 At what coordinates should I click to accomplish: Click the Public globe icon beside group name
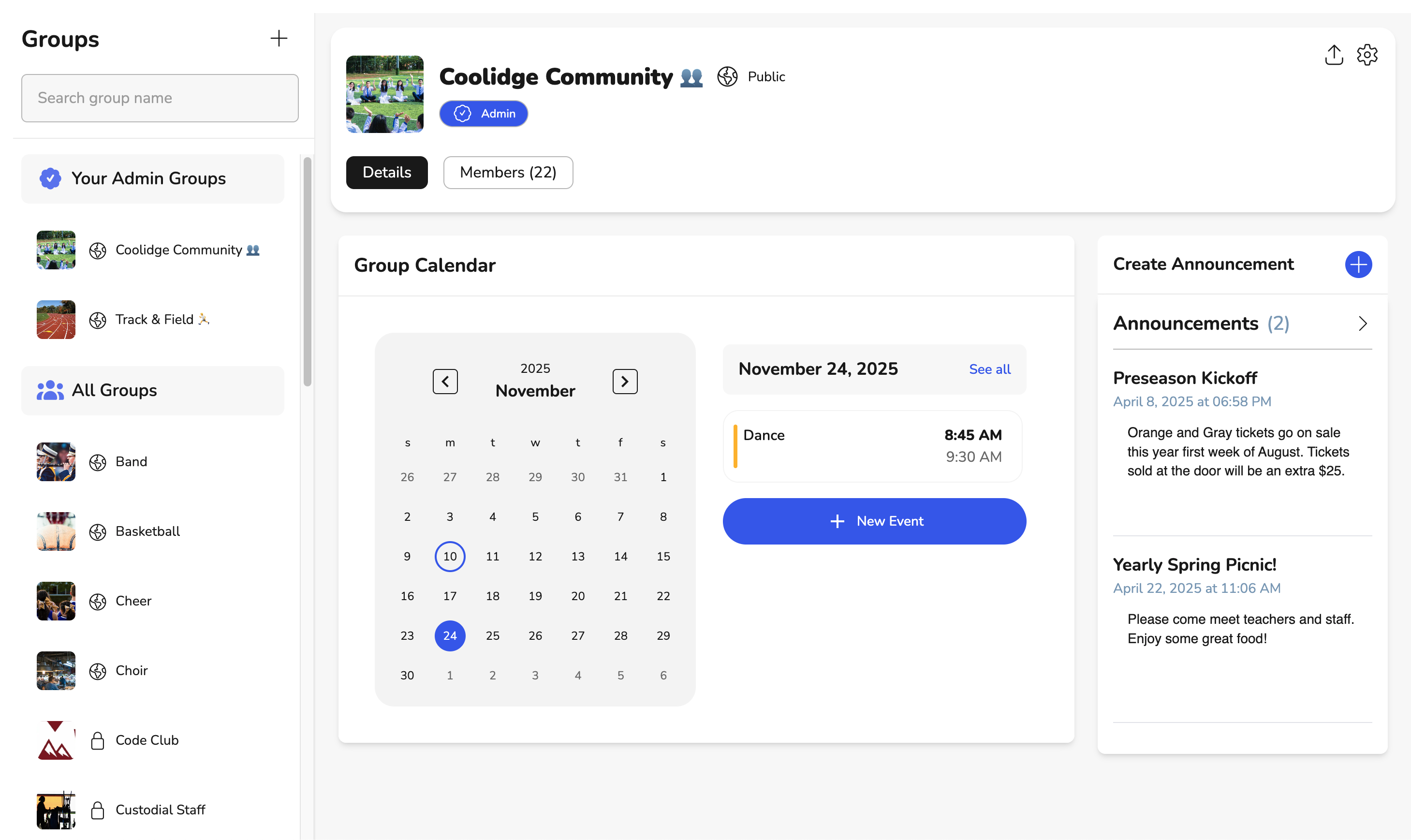(x=728, y=77)
